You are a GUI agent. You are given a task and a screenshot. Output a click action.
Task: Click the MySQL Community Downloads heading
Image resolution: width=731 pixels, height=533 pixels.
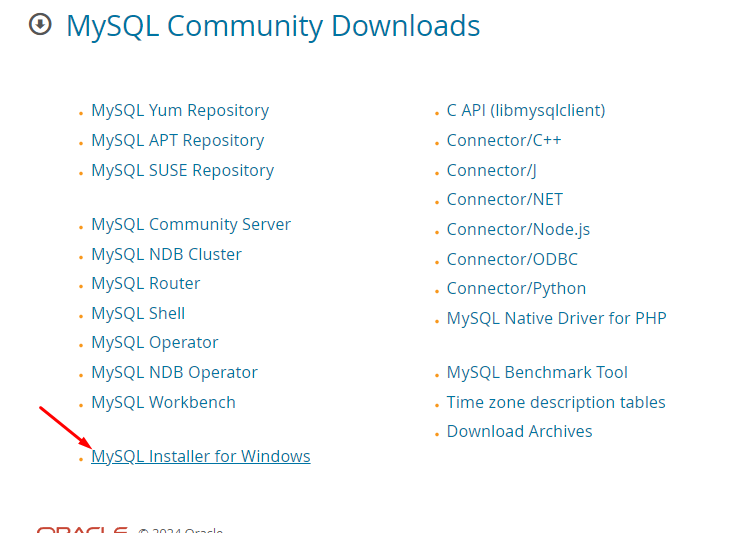pos(273,26)
